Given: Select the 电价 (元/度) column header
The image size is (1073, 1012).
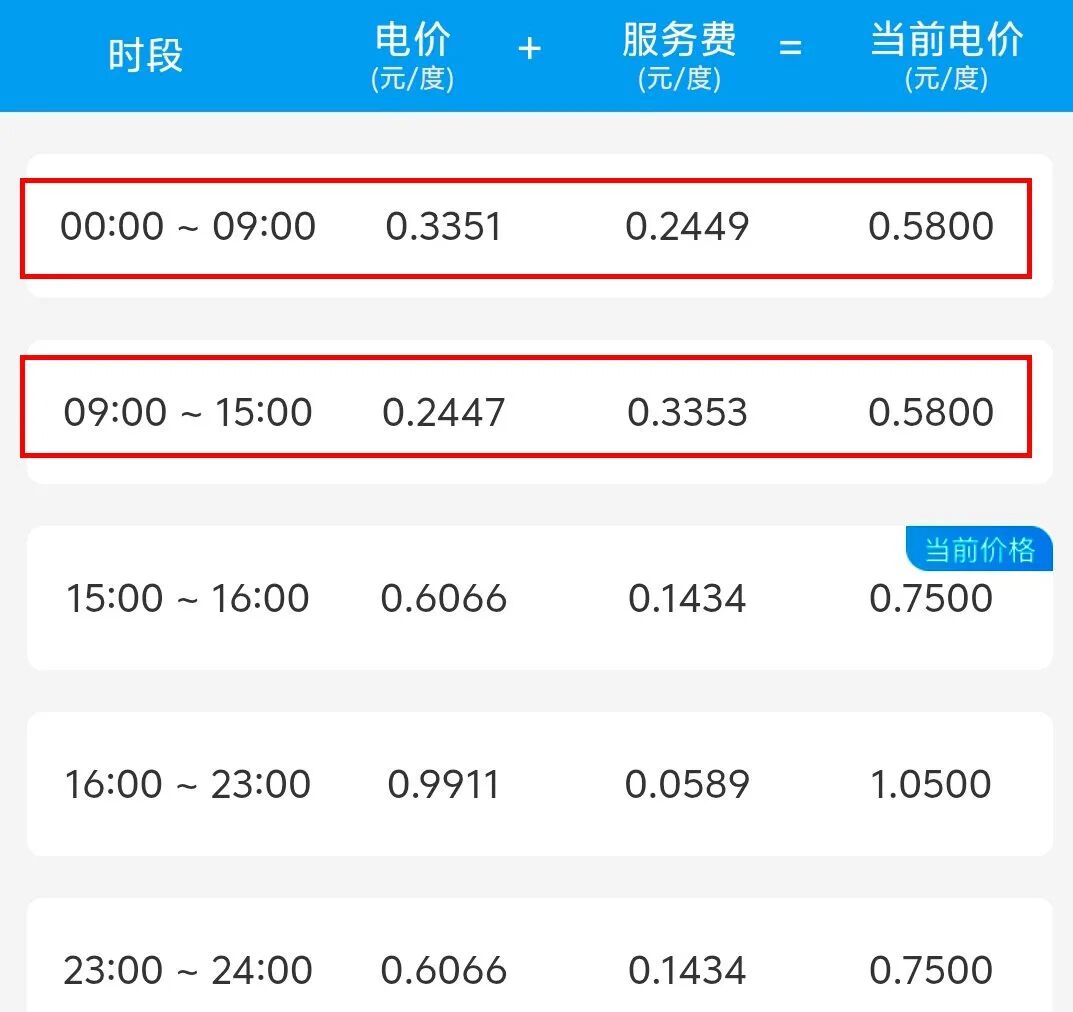Looking at the screenshot, I should tap(413, 57).
